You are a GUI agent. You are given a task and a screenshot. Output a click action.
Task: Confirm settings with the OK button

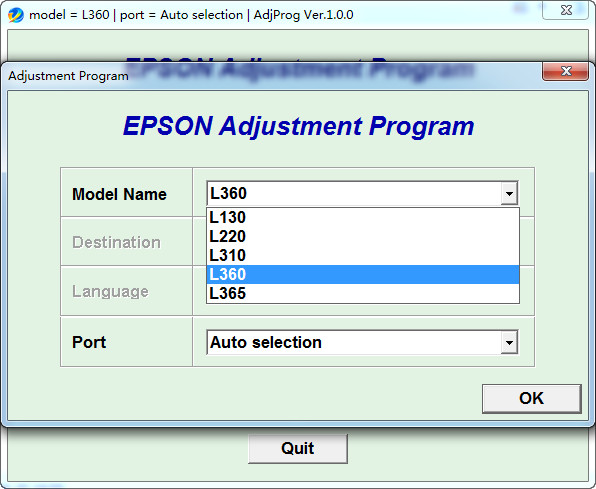(531, 399)
